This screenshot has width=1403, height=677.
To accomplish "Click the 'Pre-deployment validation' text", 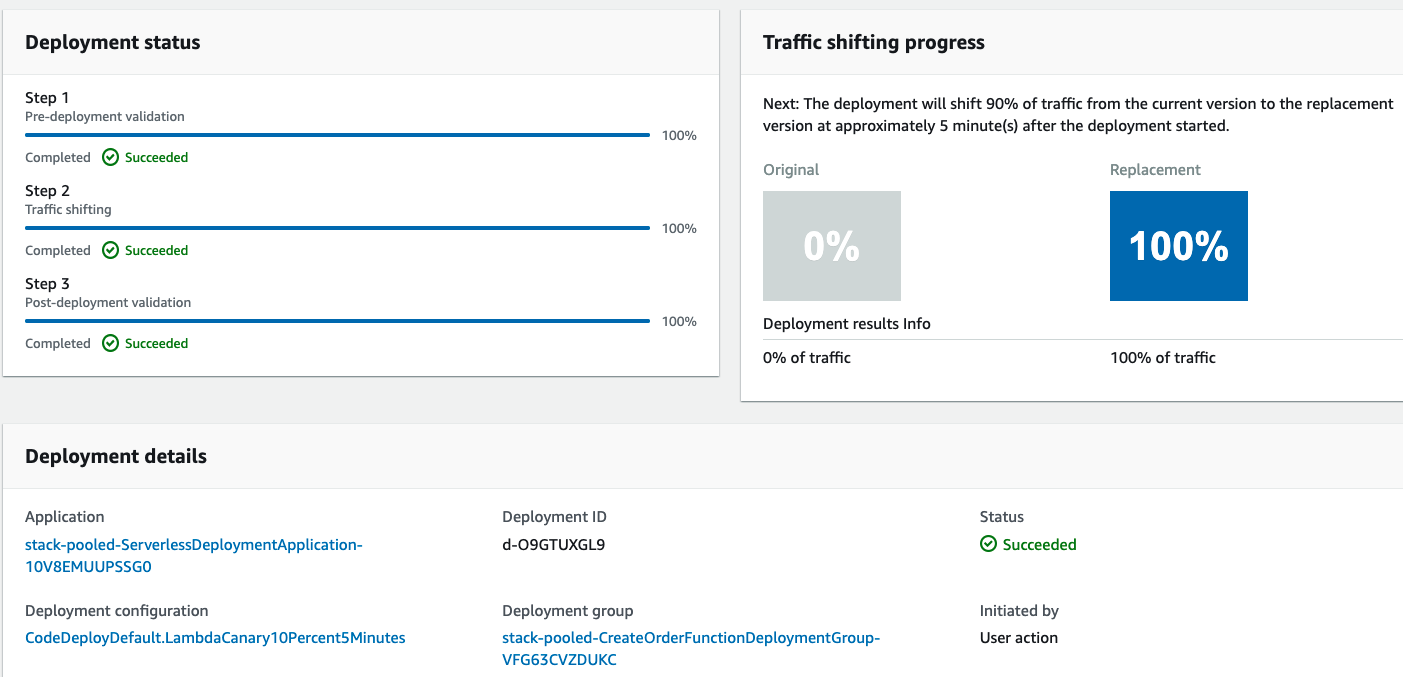I will point(105,117).
